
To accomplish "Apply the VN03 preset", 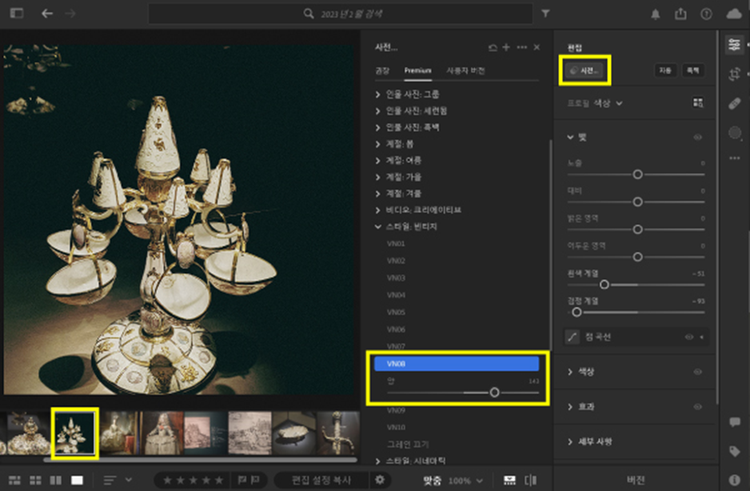I will pyautogui.click(x=396, y=278).
